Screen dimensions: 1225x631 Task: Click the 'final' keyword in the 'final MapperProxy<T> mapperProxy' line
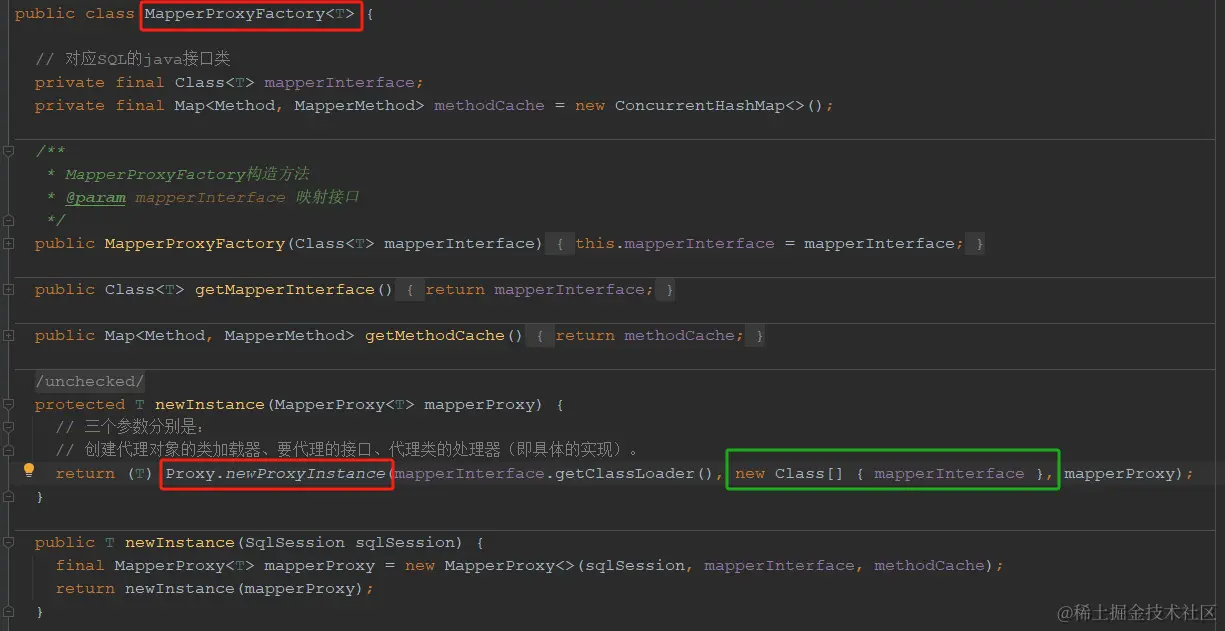click(x=80, y=566)
